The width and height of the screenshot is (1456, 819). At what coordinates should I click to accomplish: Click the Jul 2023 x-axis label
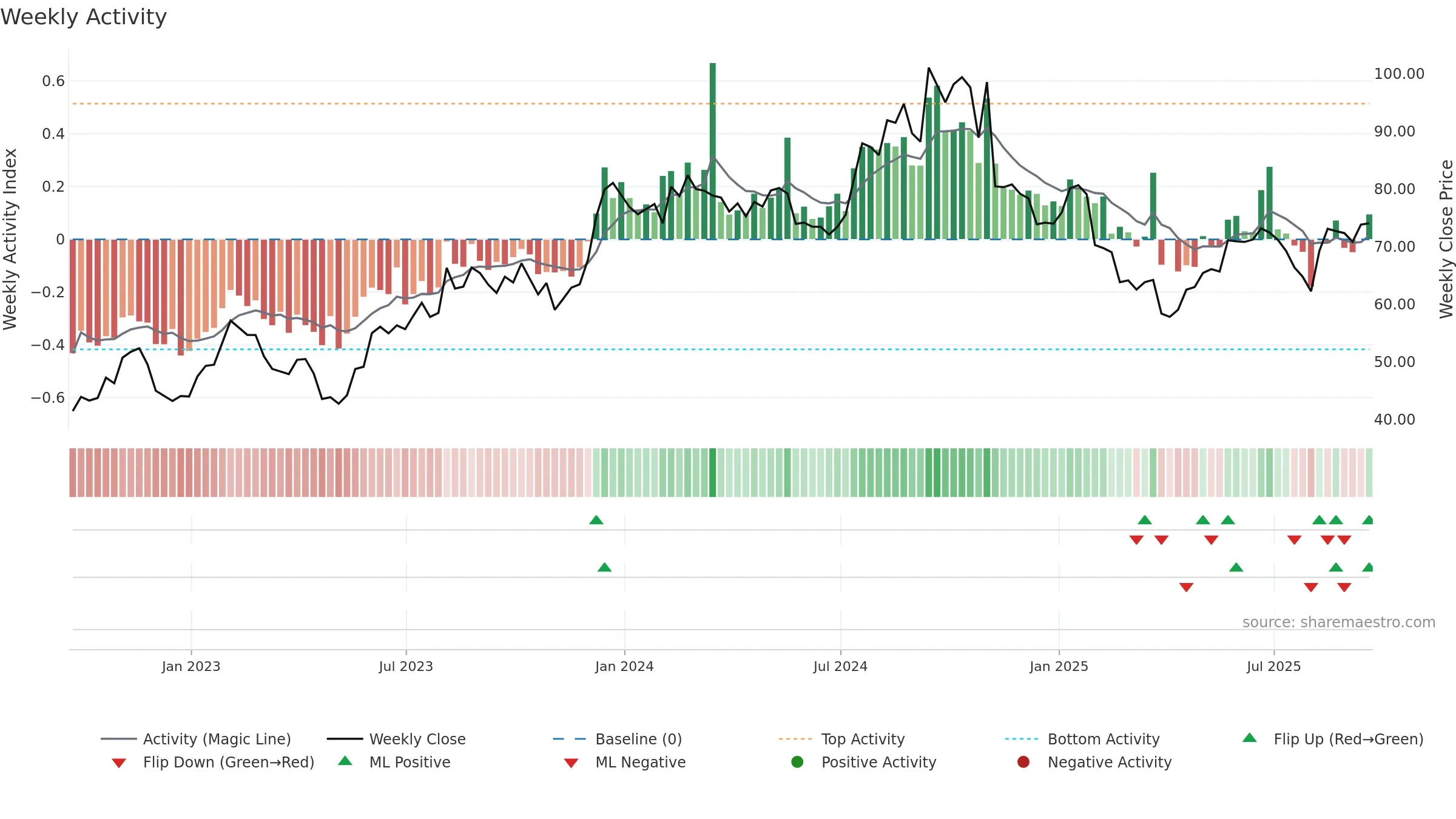406,666
